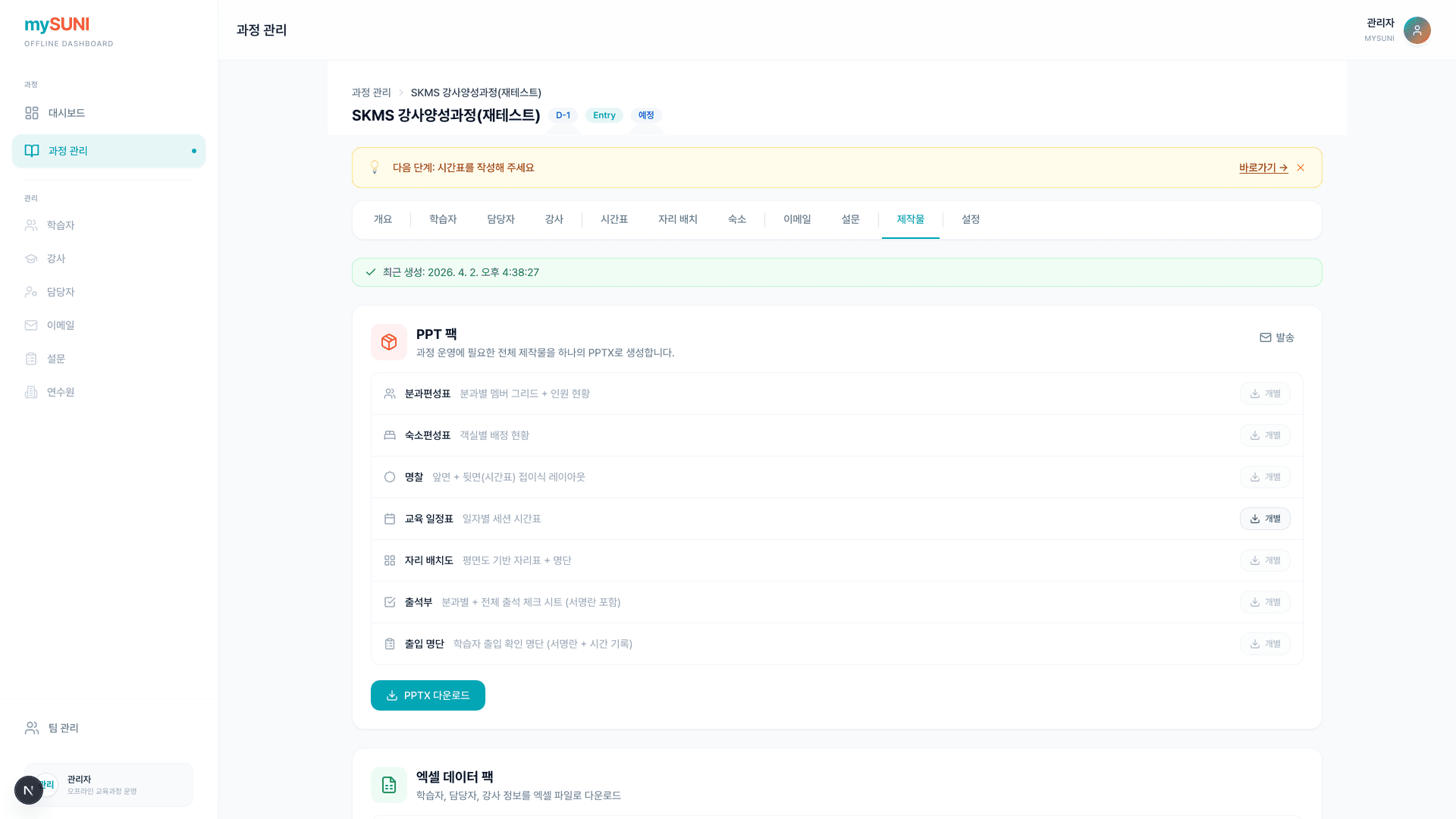The height and width of the screenshot is (819, 1456).
Task: Click the 강사 graduation cap icon
Action: point(31,259)
